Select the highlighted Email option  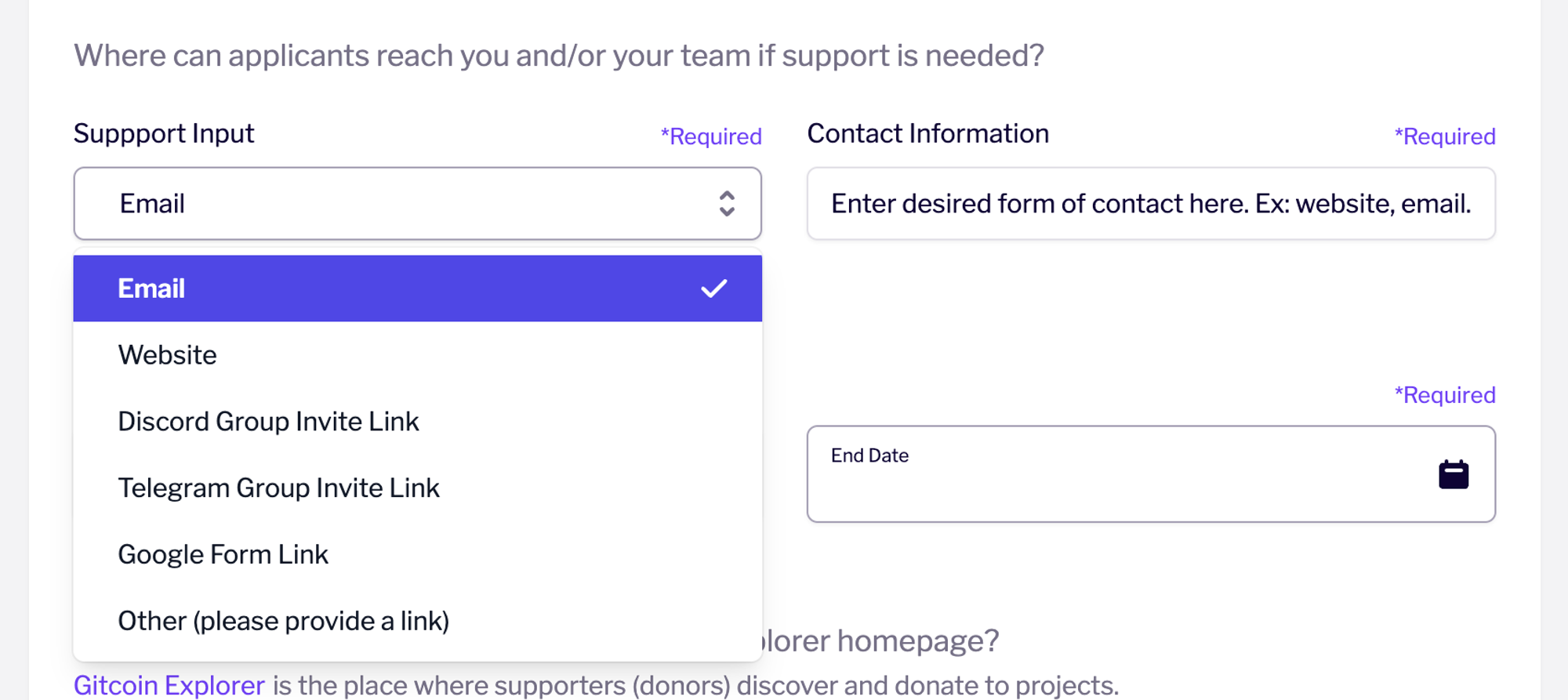tap(418, 288)
